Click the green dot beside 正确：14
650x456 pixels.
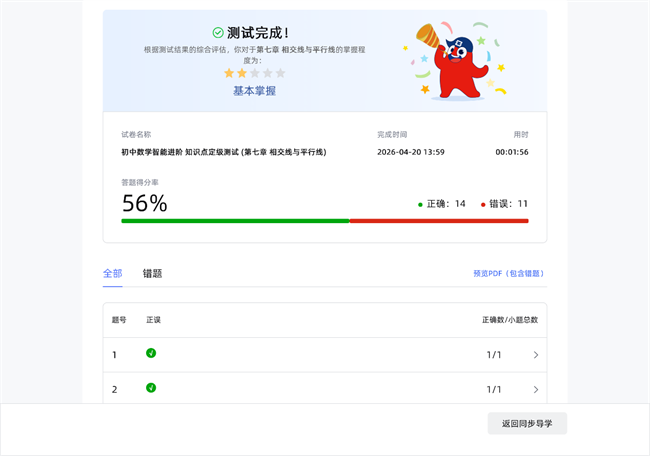point(420,204)
